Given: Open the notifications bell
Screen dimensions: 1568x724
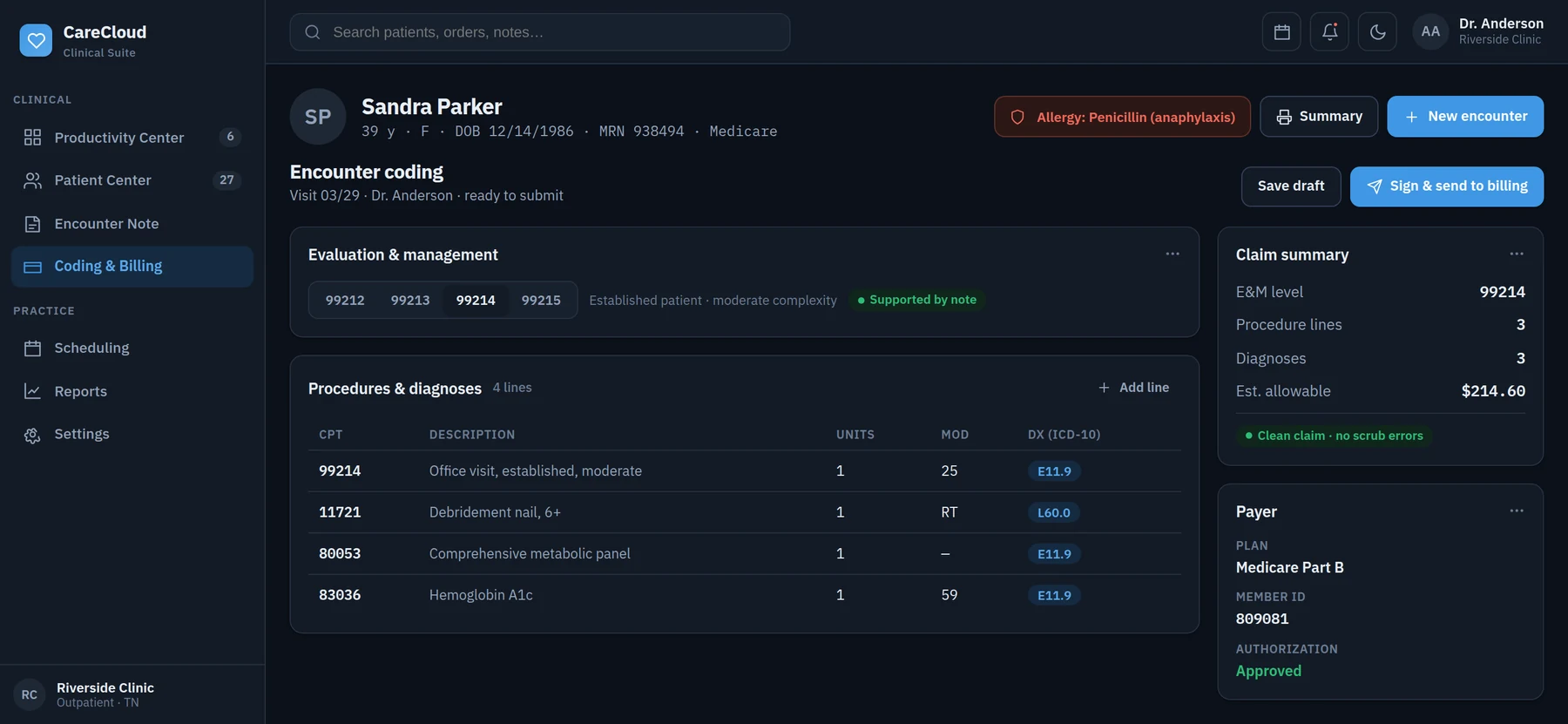Looking at the screenshot, I should pos(1329,32).
